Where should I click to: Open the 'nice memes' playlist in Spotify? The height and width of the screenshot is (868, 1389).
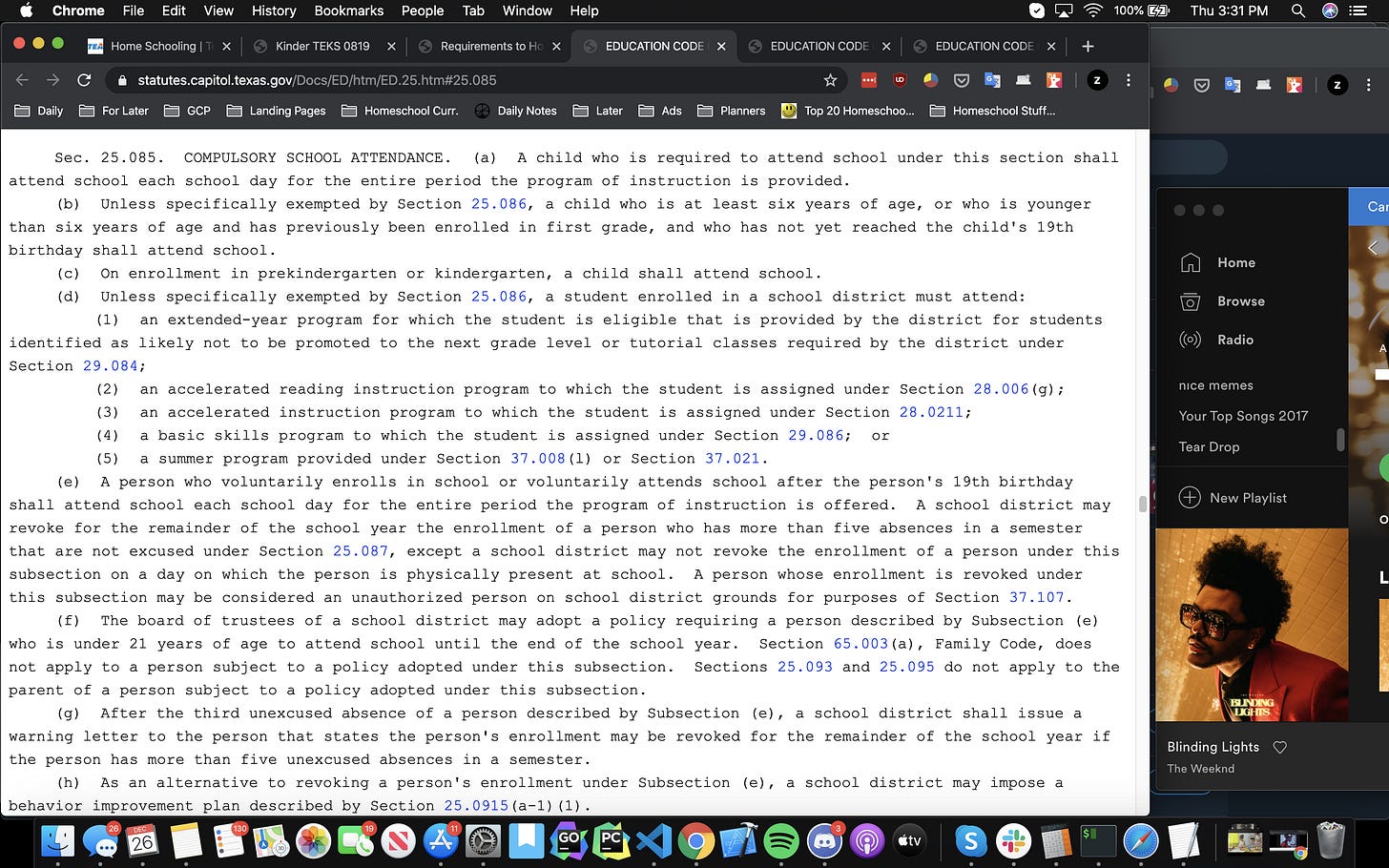[1216, 385]
